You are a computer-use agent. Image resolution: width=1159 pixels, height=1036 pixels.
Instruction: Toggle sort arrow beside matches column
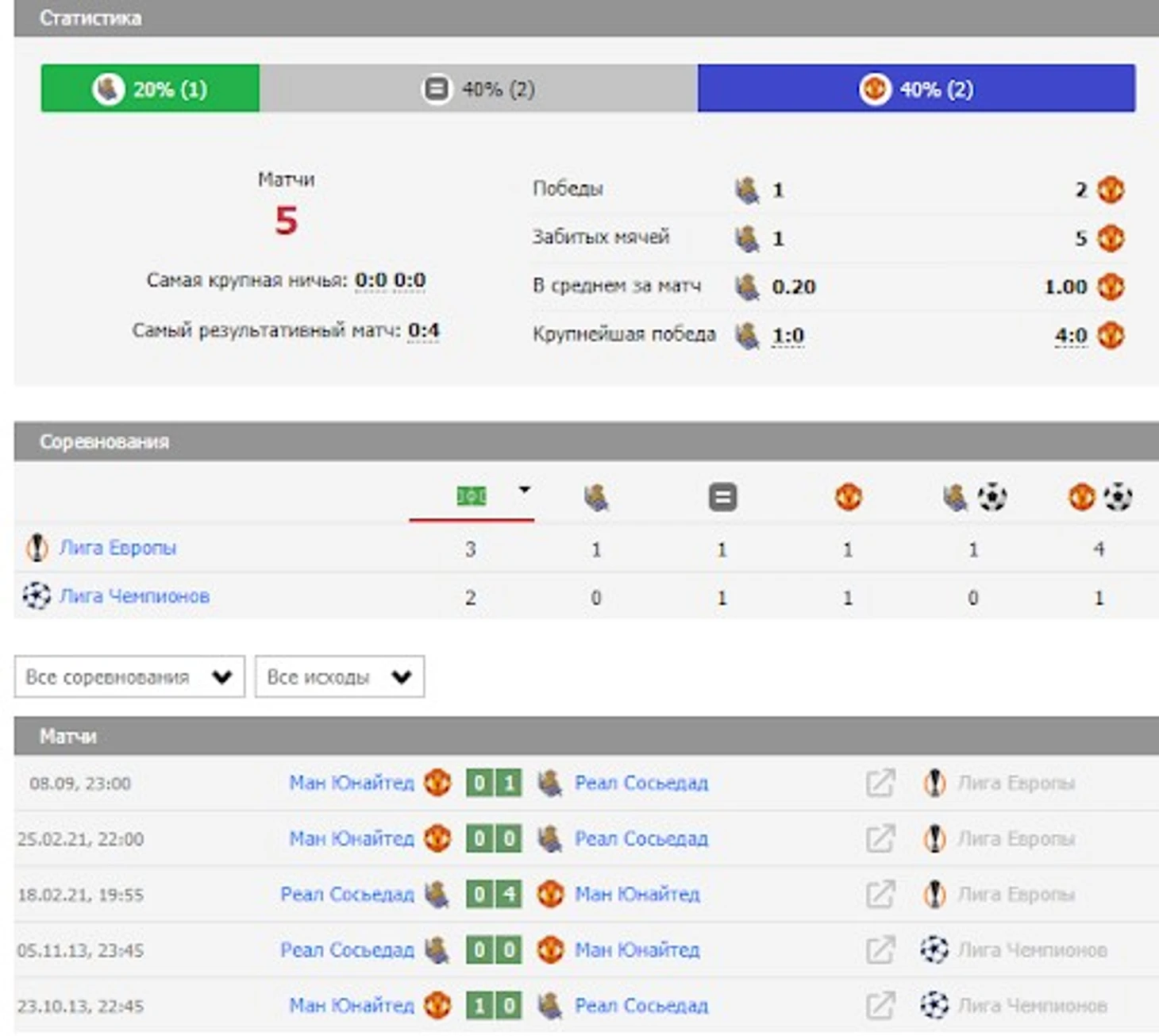click(524, 490)
